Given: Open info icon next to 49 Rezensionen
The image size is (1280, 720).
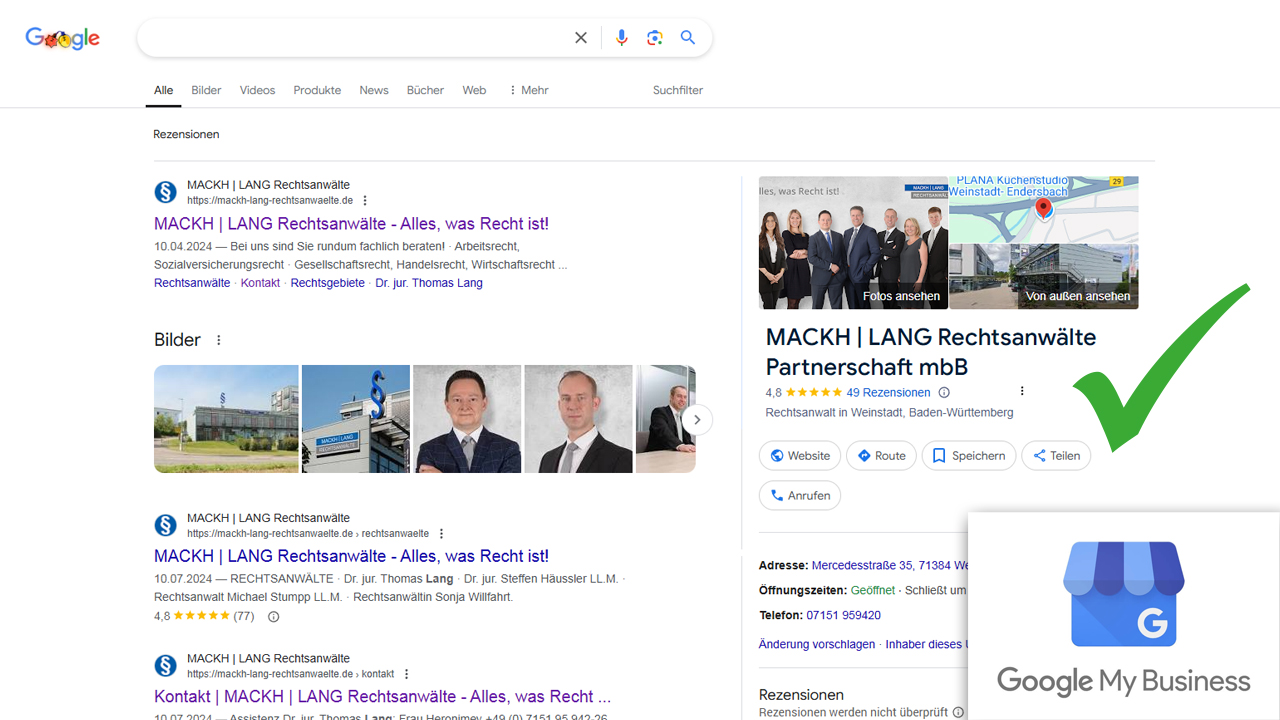Looking at the screenshot, I should tap(944, 393).
